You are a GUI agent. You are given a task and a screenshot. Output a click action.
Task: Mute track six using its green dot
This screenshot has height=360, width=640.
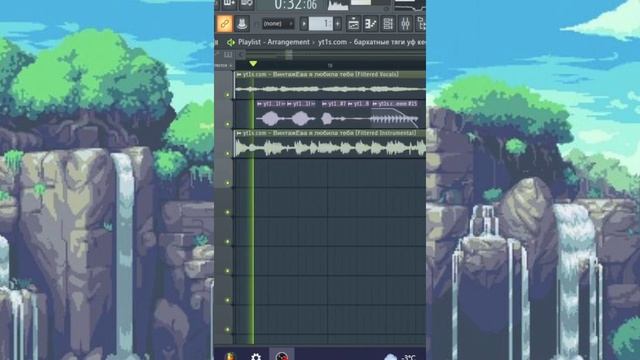[228, 242]
